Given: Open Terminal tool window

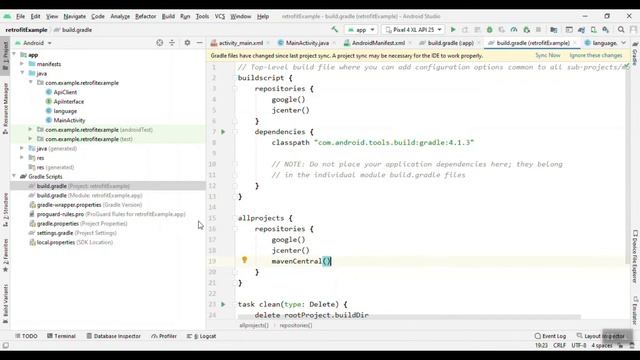Looking at the screenshot, I should click(x=61, y=336).
